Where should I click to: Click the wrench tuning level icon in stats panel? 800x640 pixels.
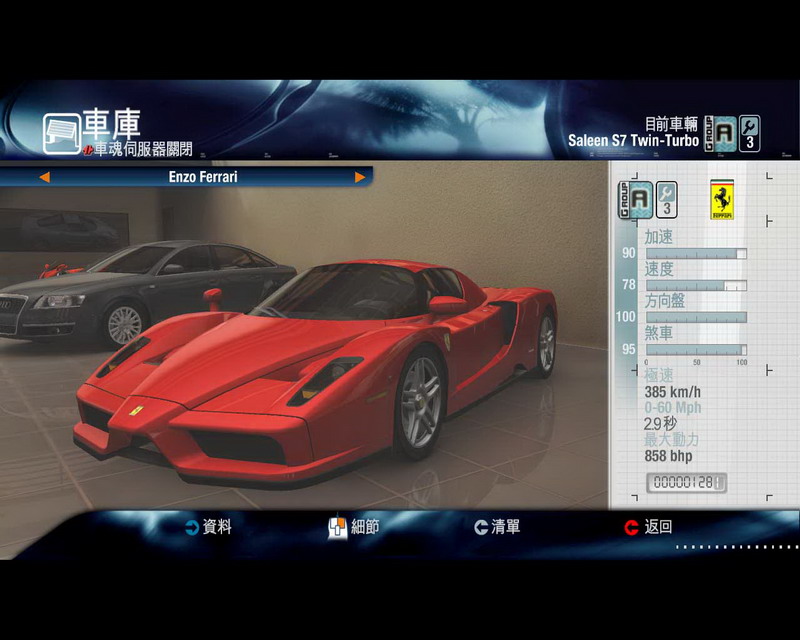[667, 200]
